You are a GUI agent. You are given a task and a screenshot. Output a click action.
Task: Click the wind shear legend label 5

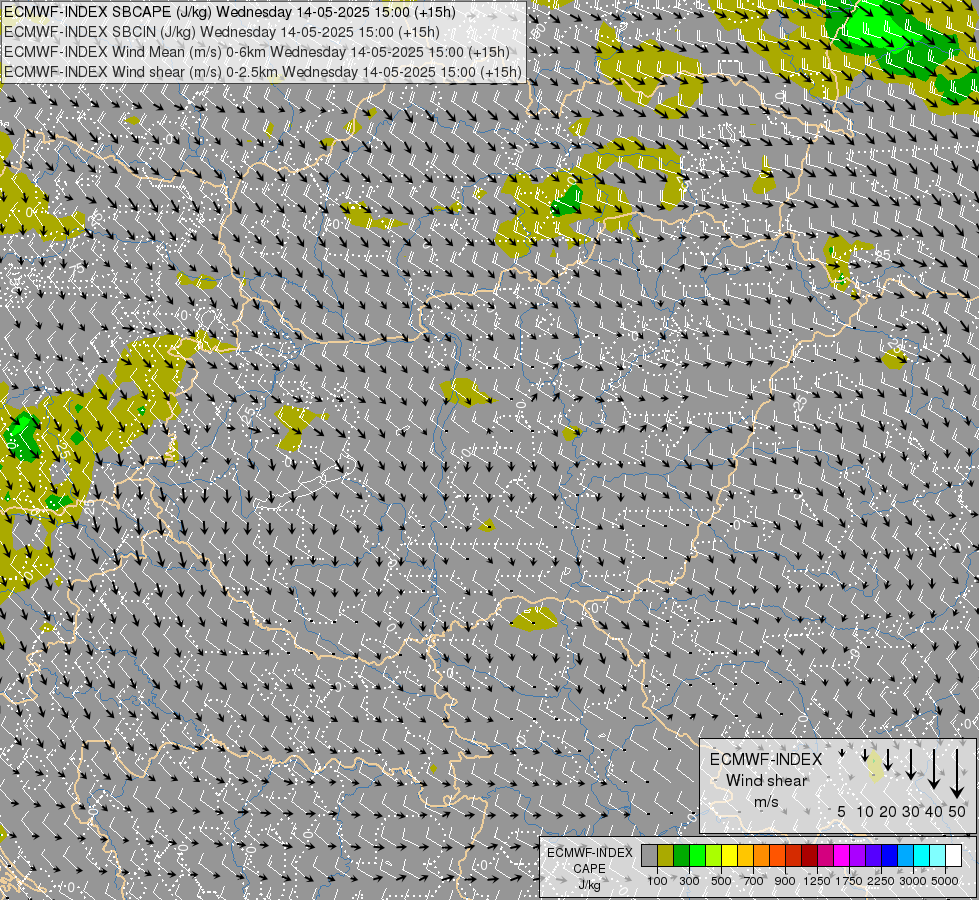pos(842,811)
